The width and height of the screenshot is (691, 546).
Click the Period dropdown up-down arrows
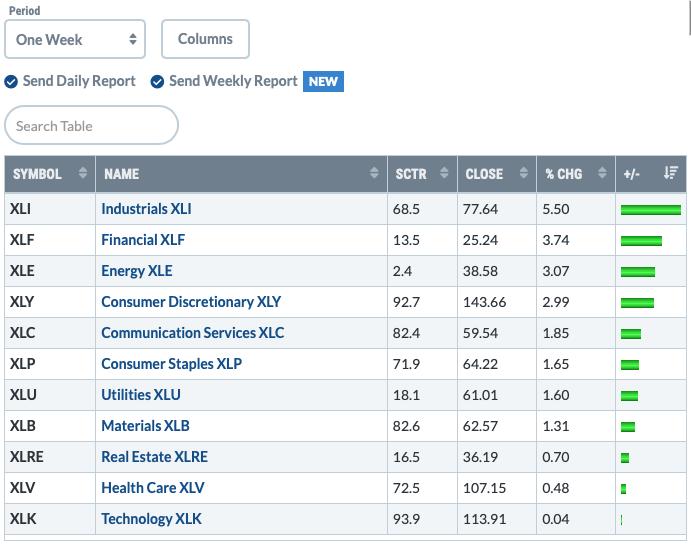(133, 39)
